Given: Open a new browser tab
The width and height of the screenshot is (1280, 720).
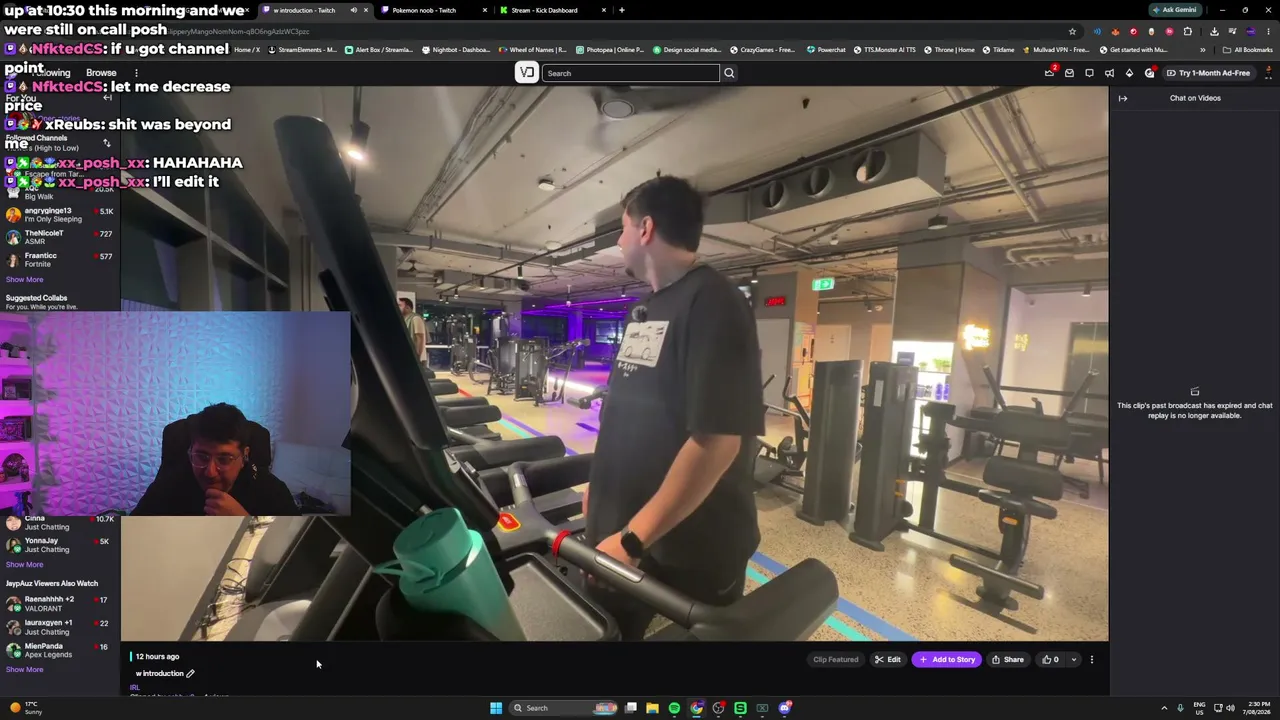Looking at the screenshot, I should click(622, 10).
